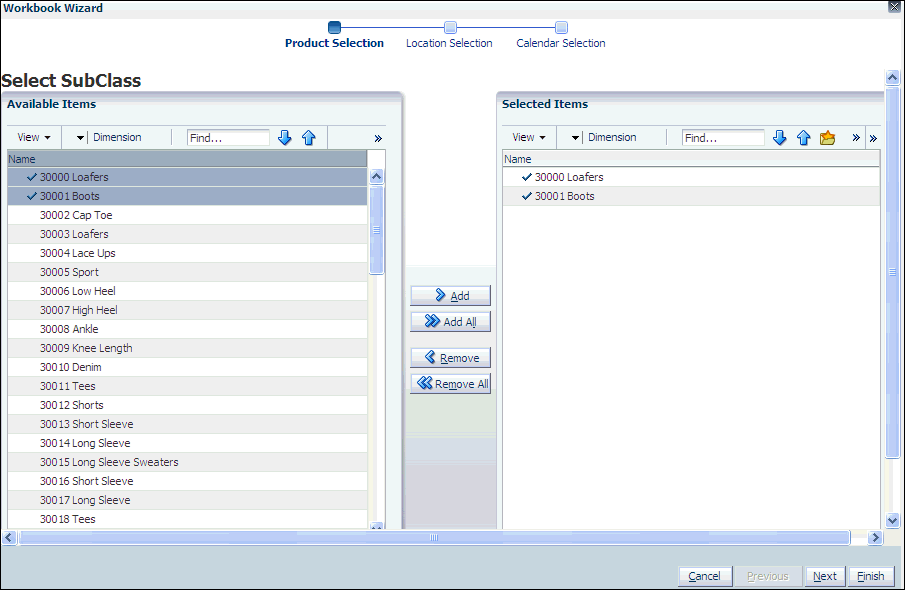Select 30009 Knee Length row
Screen dimensions: 905x590
187,349
